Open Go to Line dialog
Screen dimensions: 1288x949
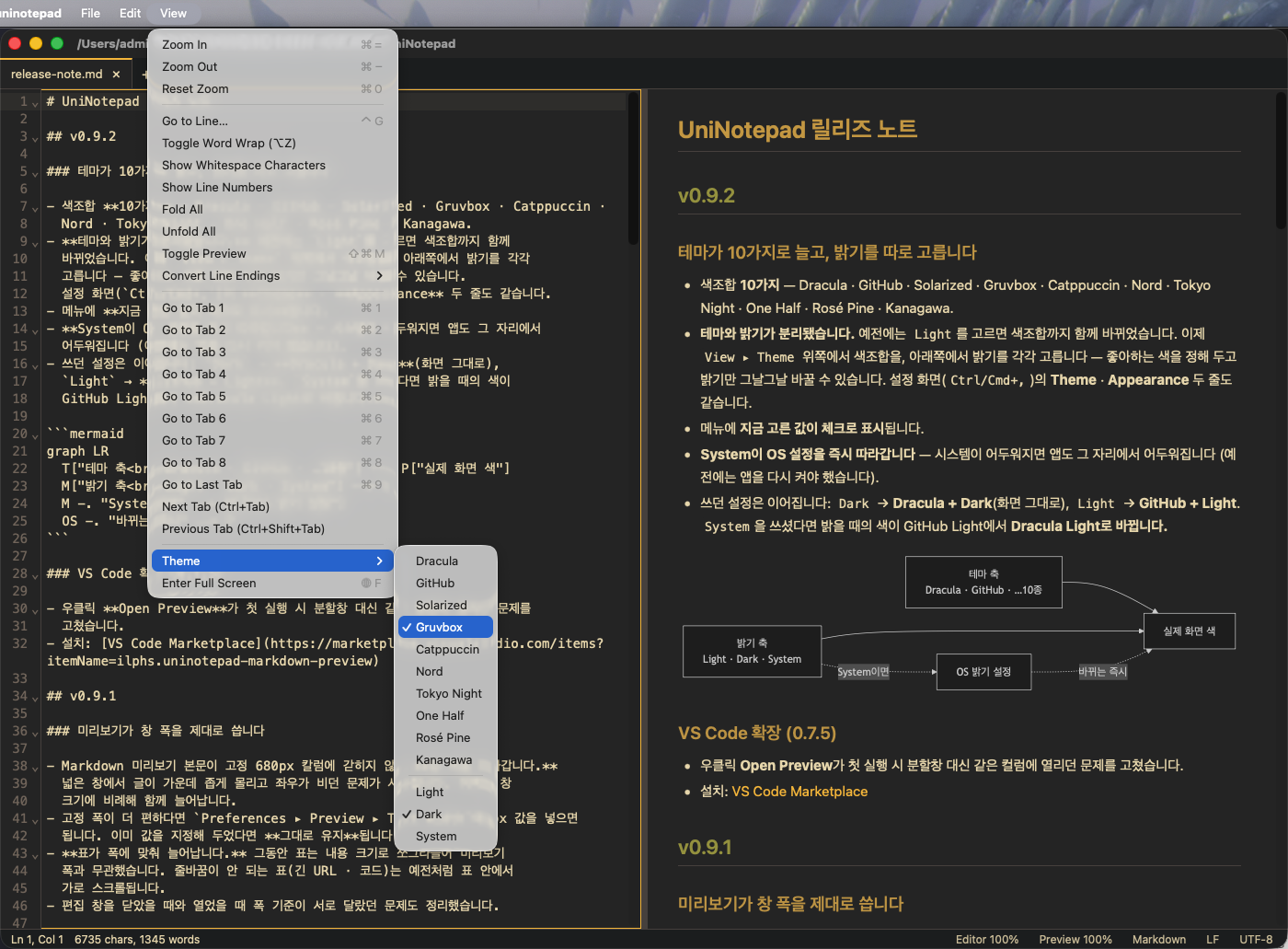pyautogui.click(x=272, y=121)
